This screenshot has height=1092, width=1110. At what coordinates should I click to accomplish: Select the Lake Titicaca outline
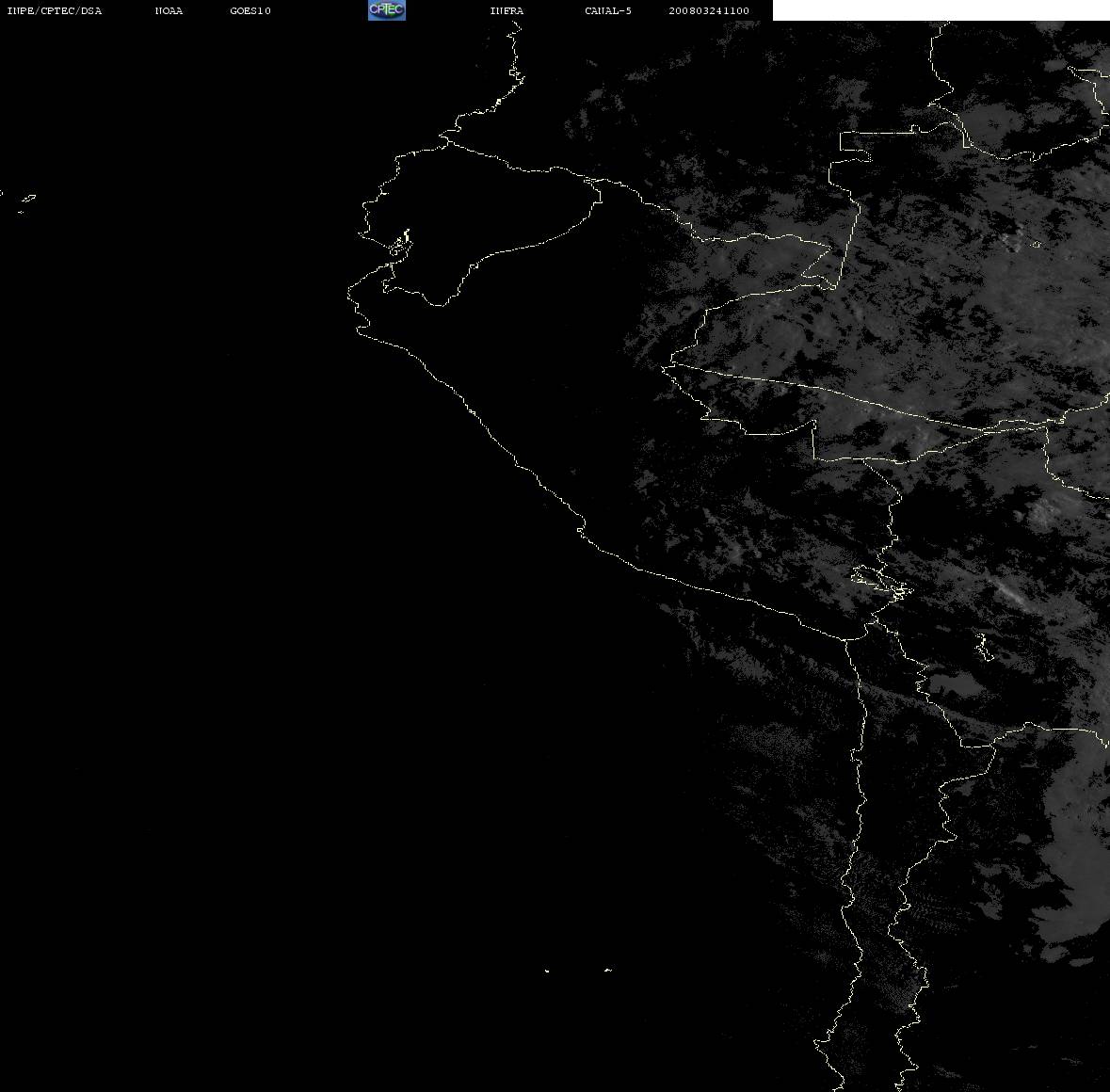[x=881, y=582]
